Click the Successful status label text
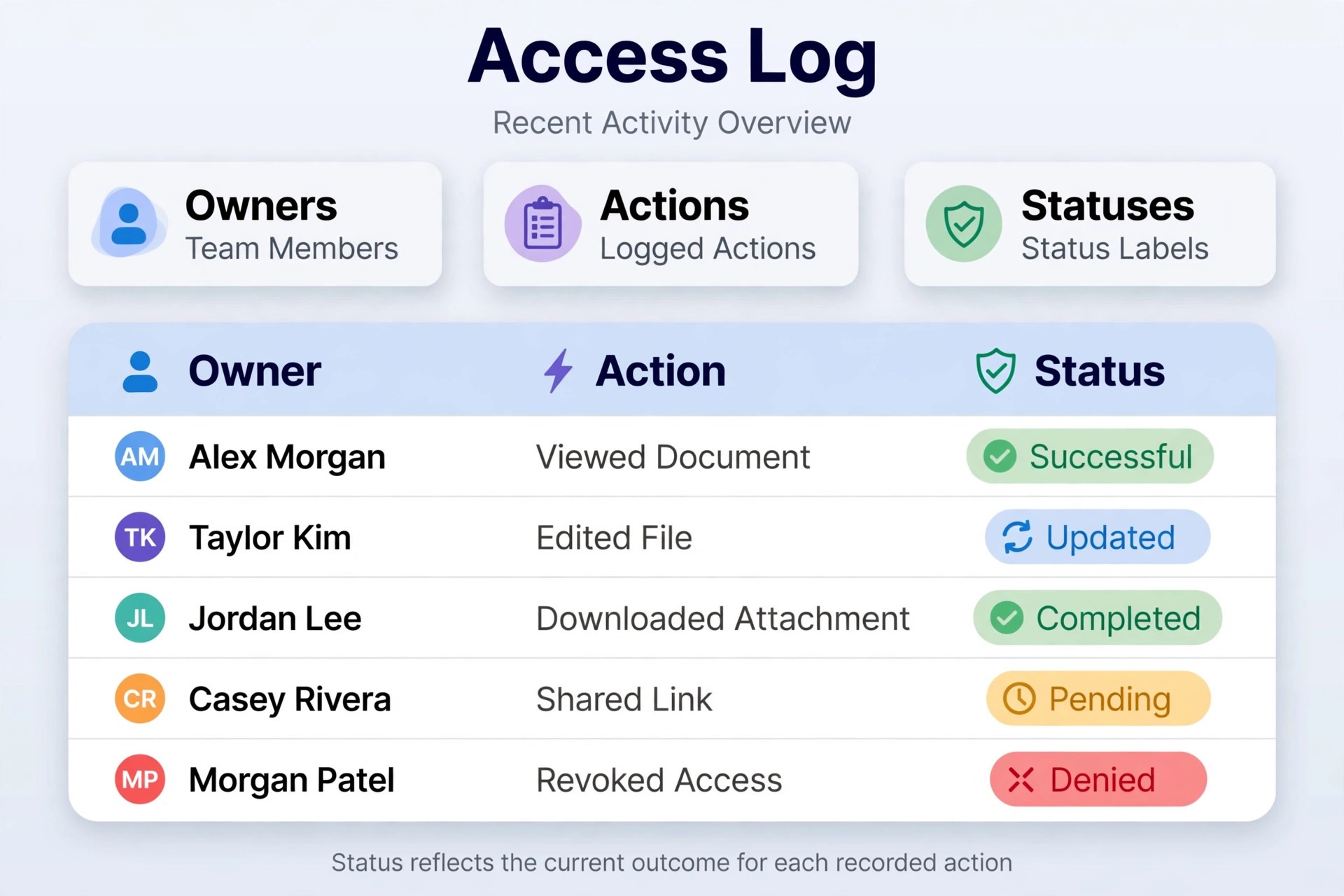1344x896 pixels. click(1111, 457)
